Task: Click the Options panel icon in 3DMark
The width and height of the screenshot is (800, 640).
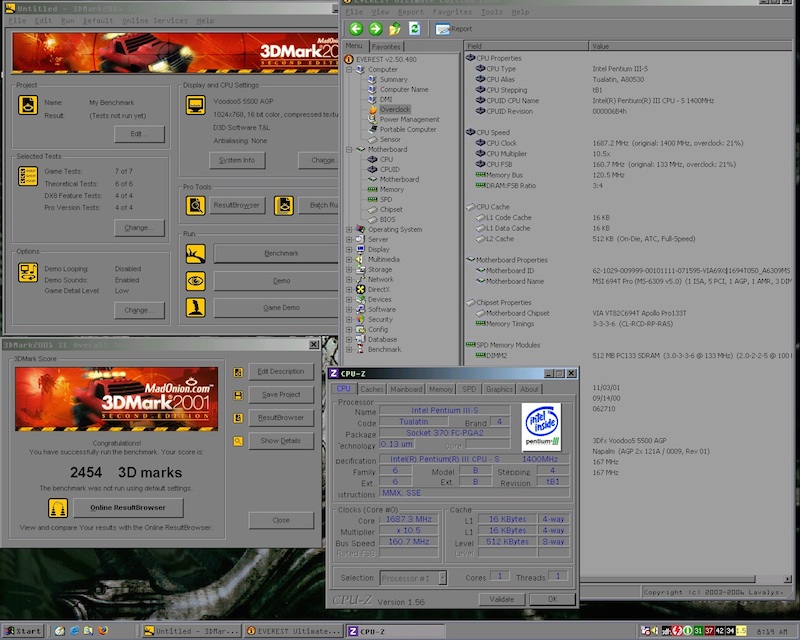Action: point(28,272)
